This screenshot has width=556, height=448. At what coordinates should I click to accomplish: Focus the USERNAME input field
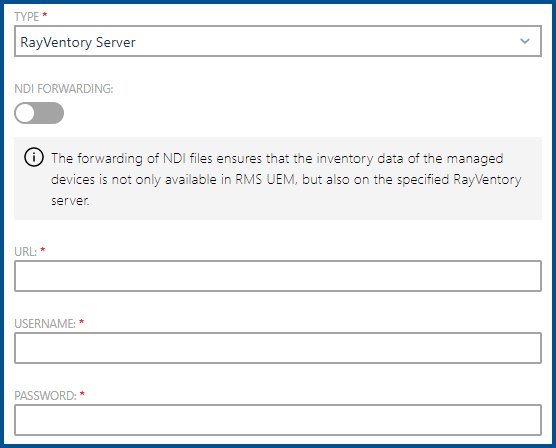click(x=278, y=348)
